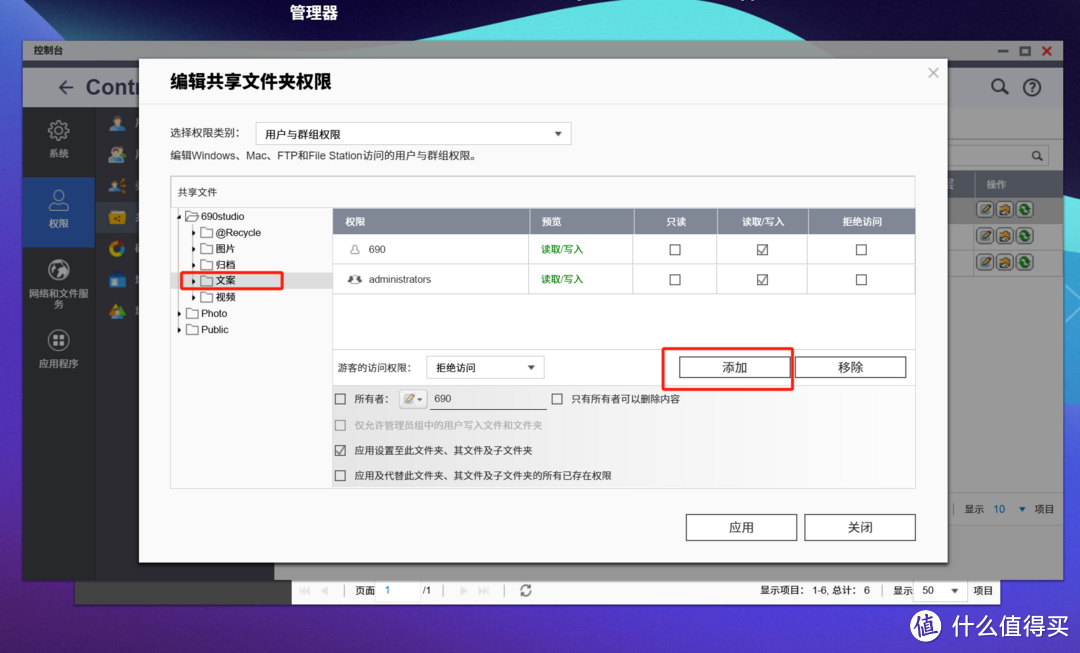The height and width of the screenshot is (653, 1080).
Task: Enable 只有所有者可以删除内容 checkbox
Action: tap(557, 399)
